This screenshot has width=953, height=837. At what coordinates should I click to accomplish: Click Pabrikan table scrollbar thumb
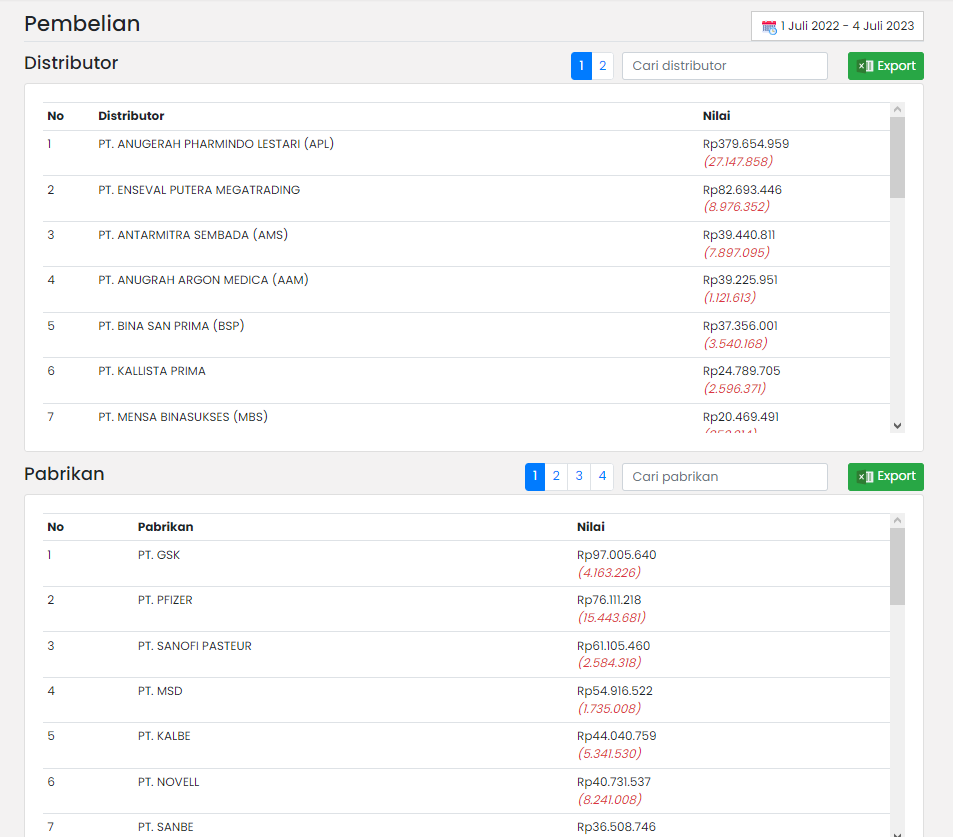[x=897, y=566]
